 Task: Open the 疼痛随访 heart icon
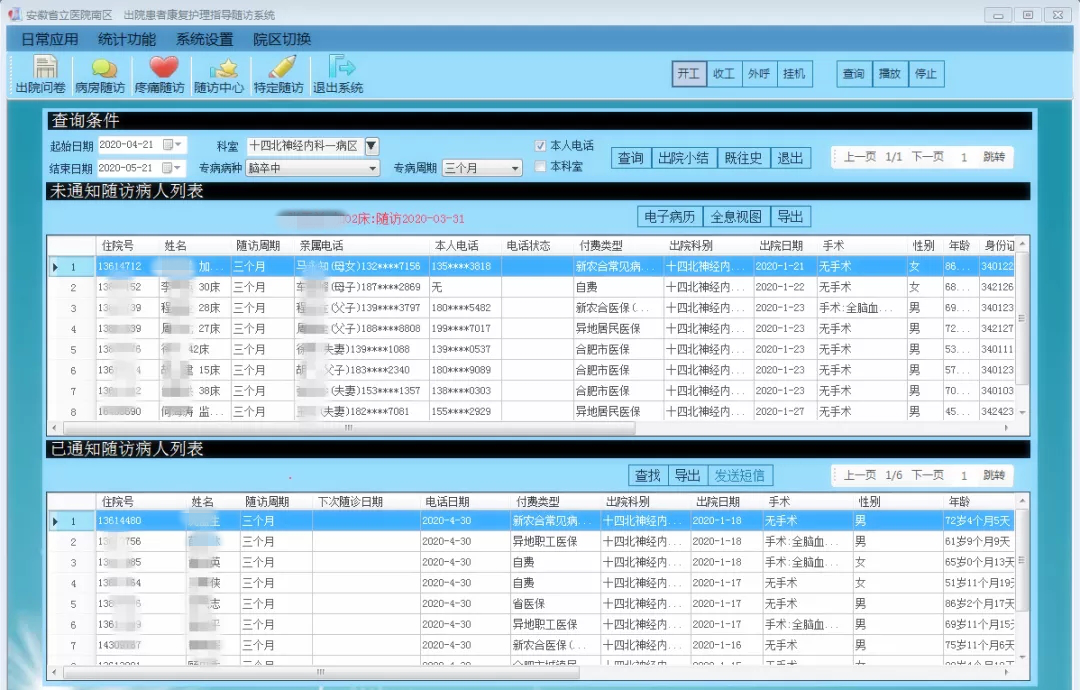160,74
